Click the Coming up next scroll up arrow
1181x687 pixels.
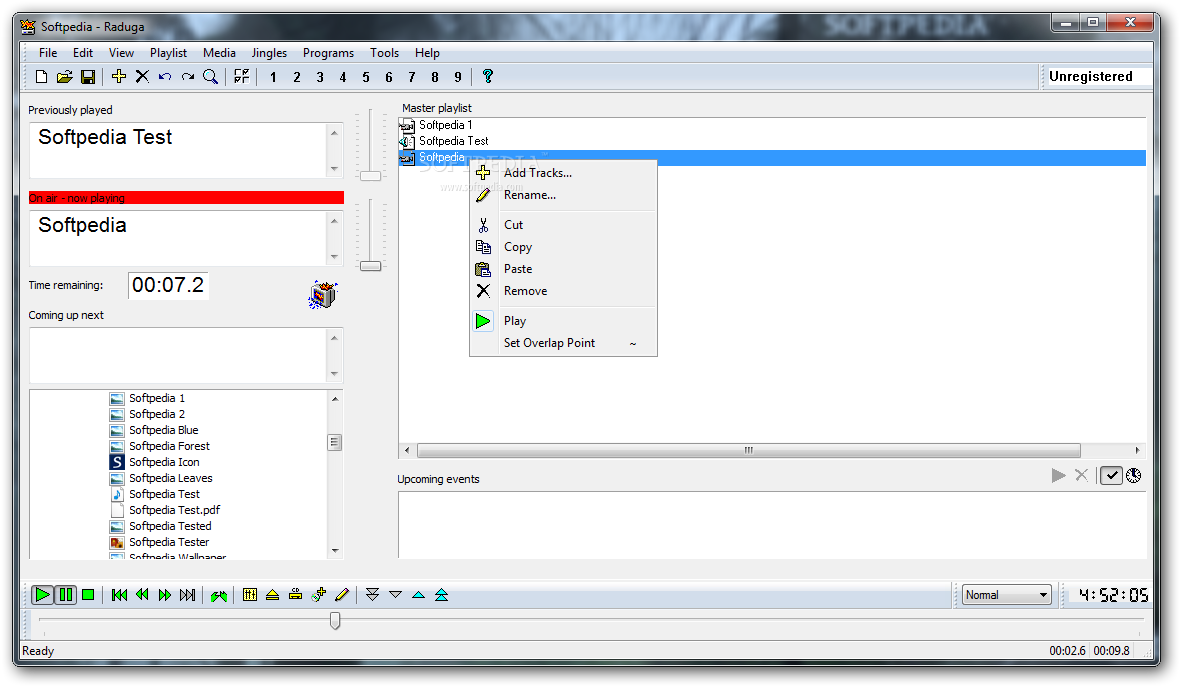[334, 337]
